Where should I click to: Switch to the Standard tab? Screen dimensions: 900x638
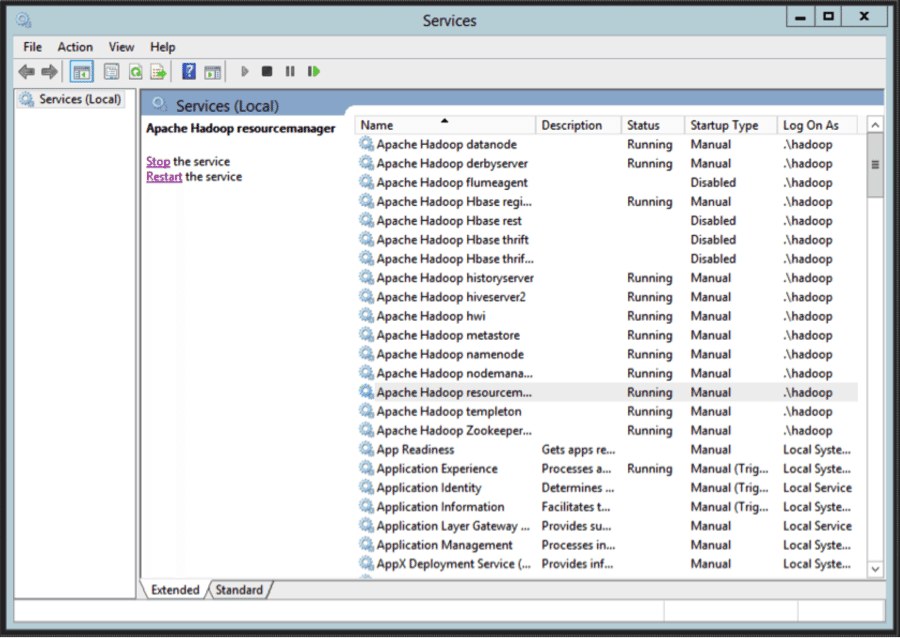[x=239, y=590]
